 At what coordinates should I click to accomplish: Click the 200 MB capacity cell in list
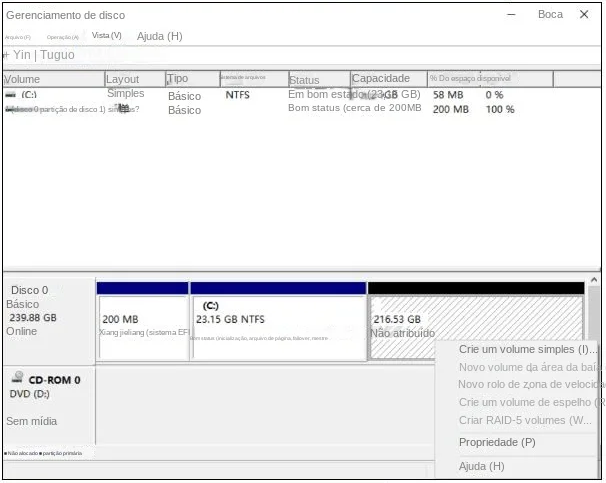coord(451,109)
